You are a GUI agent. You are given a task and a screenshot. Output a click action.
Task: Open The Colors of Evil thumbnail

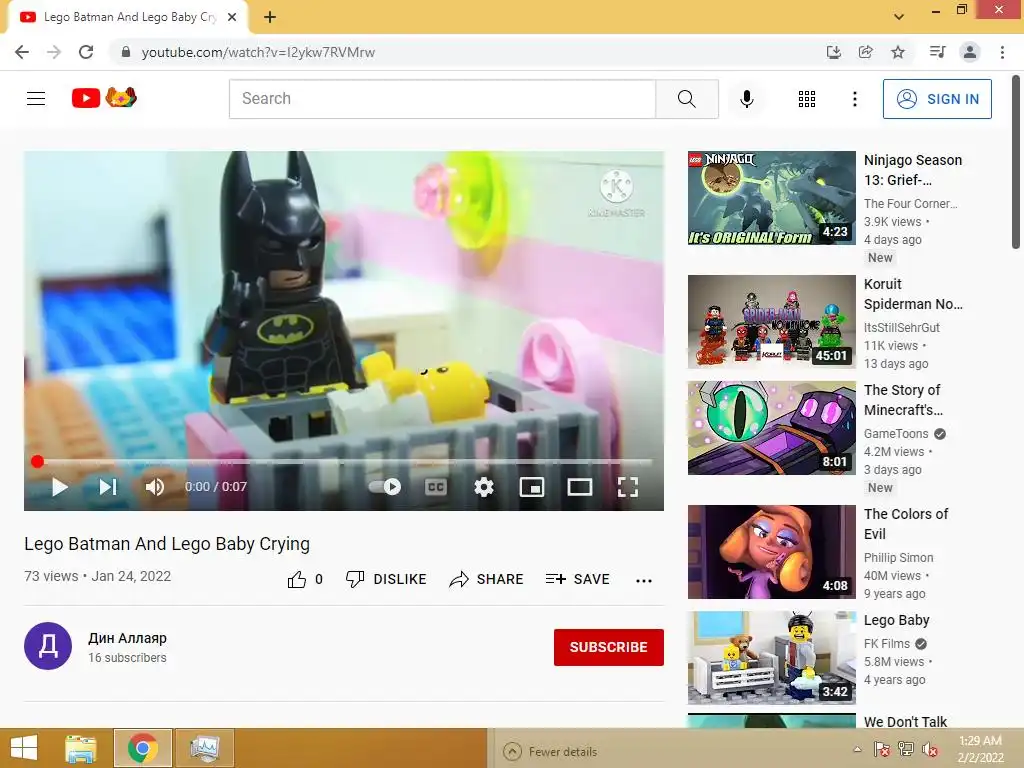pos(771,552)
